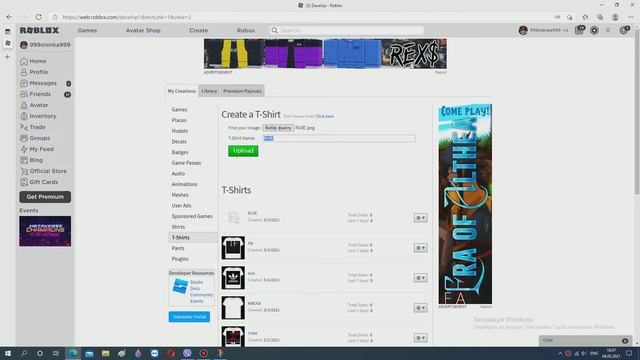Open Profile in the sidebar
640x360 pixels.
pyautogui.click(x=34, y=72)
